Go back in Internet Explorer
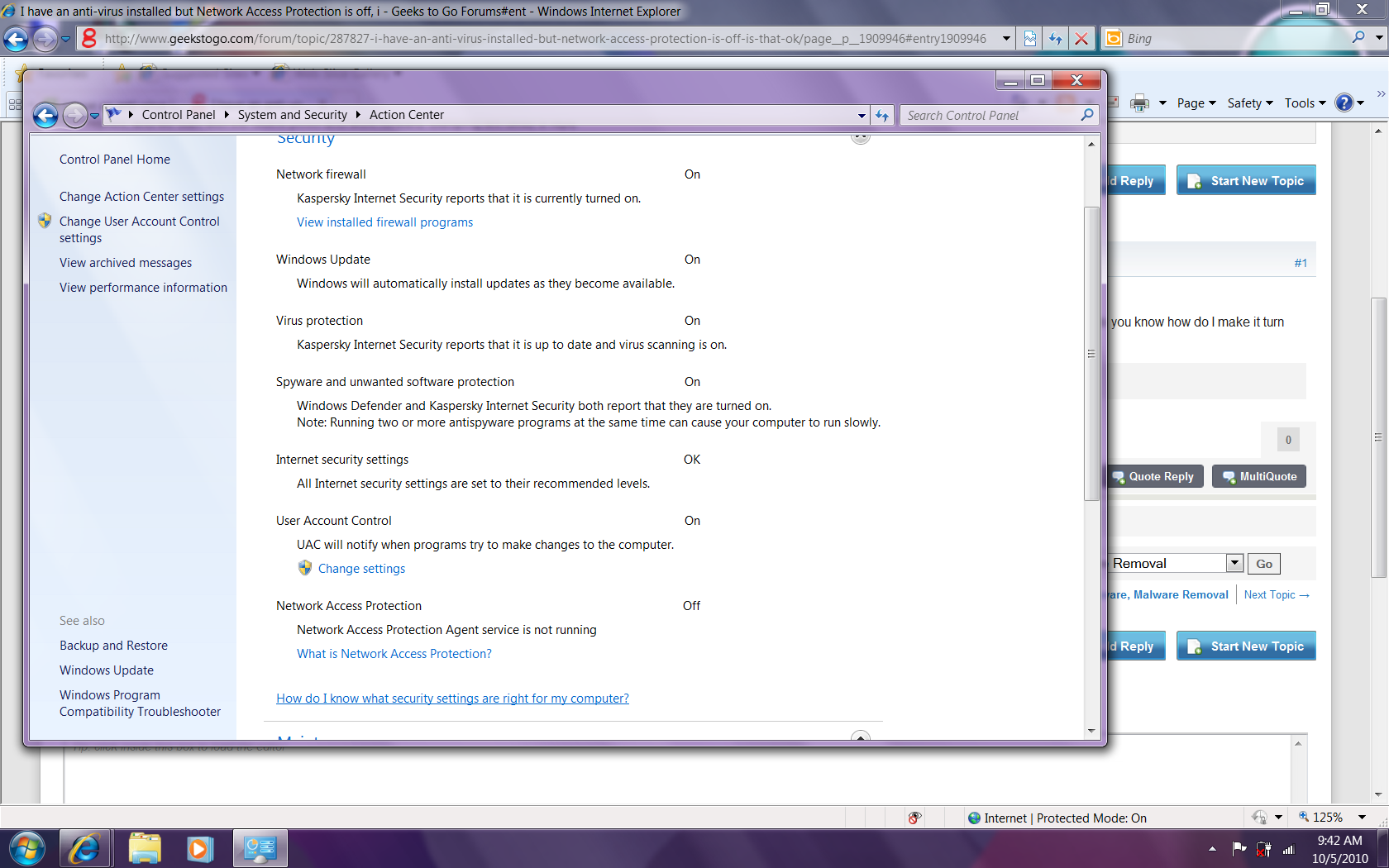This screenshot has height=868, width=1389. 16,39
